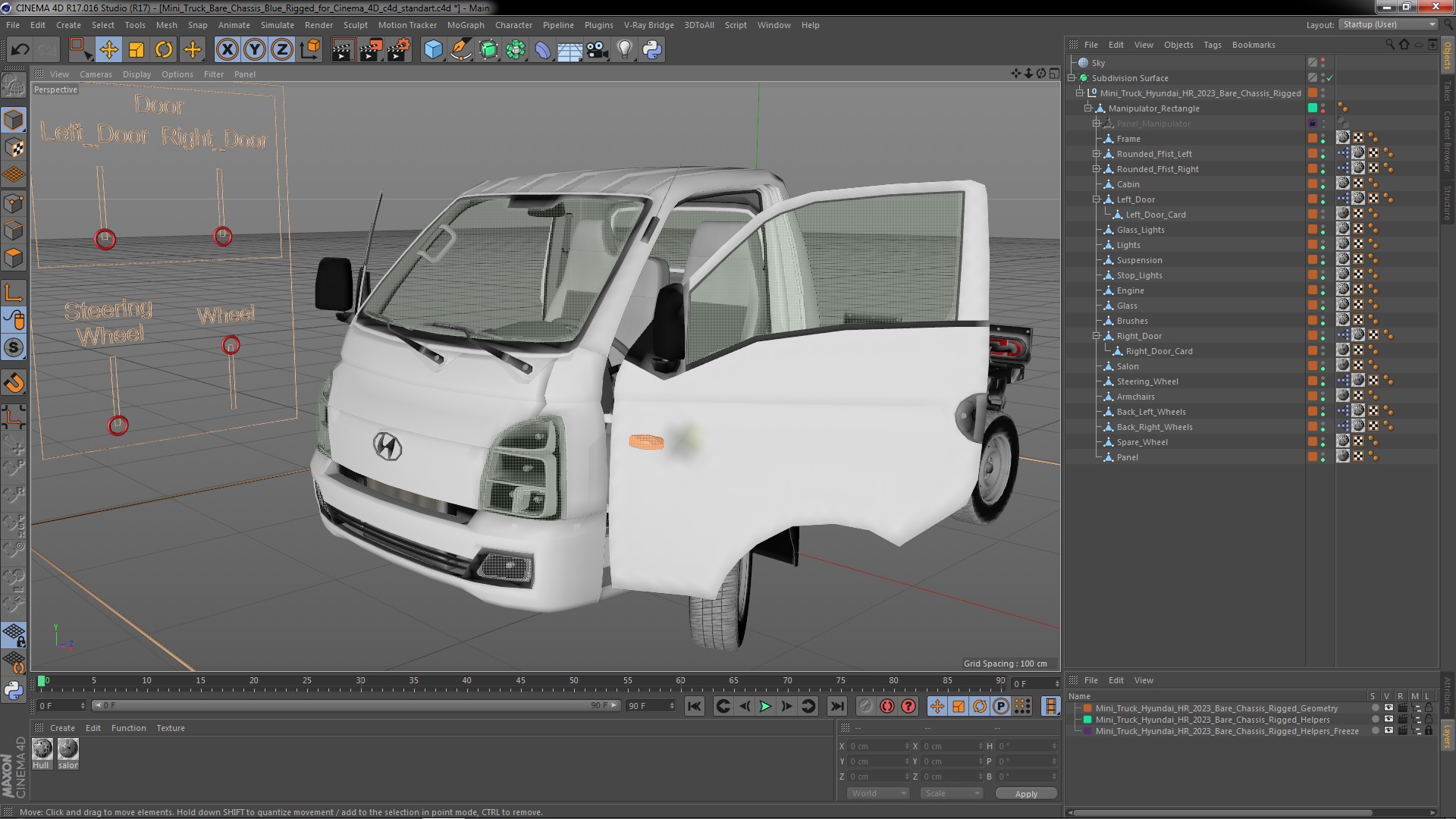
Task: Toggle Y axis lock
Action: click(x=255, y=50)
